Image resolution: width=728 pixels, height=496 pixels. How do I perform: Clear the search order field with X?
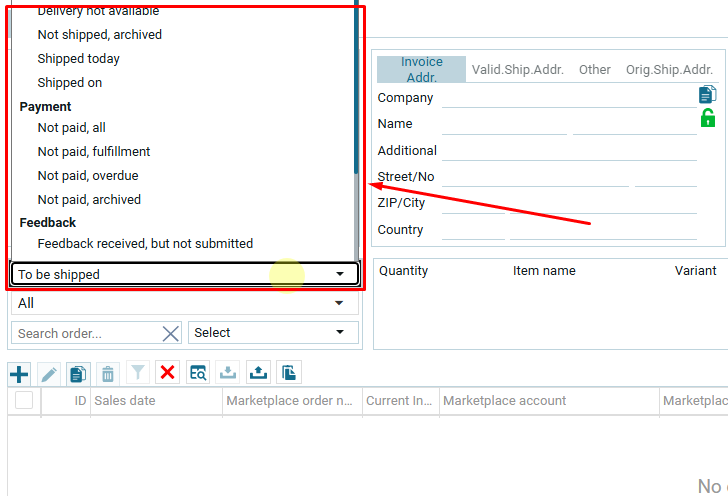pos(171,333)
